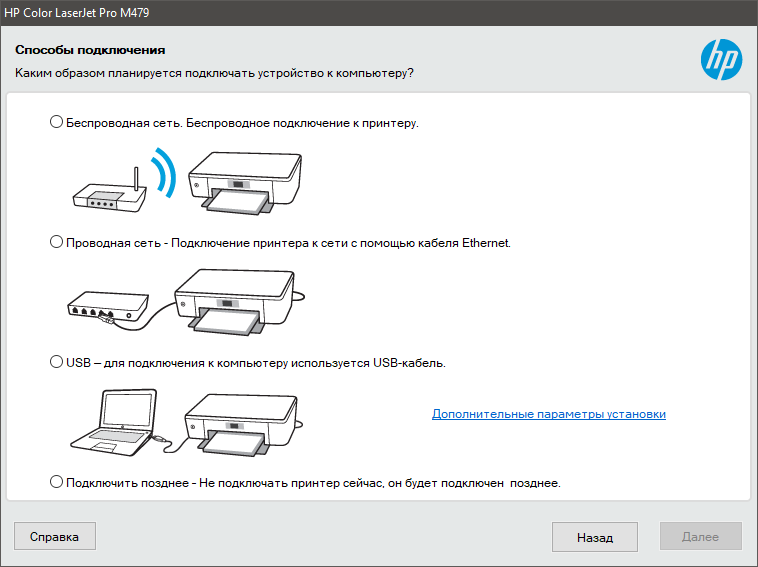Click the 'Проводная сеть' option label text
This screenshot has width=758, height=567.
click(x=288, y=243)
